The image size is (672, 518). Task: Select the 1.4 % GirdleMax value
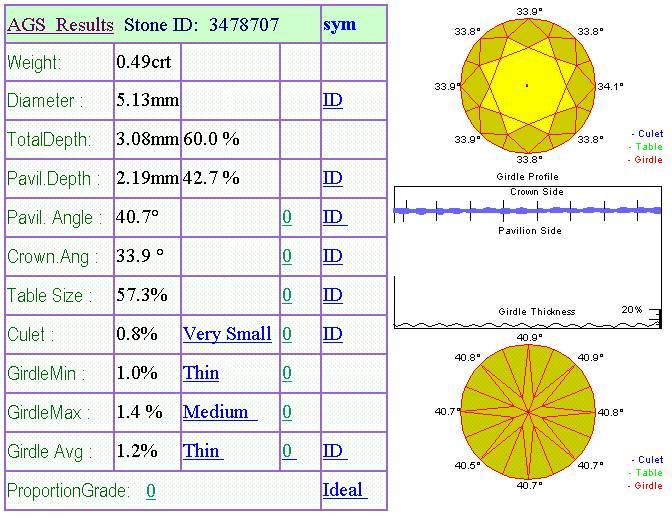(x=140, y=412)
